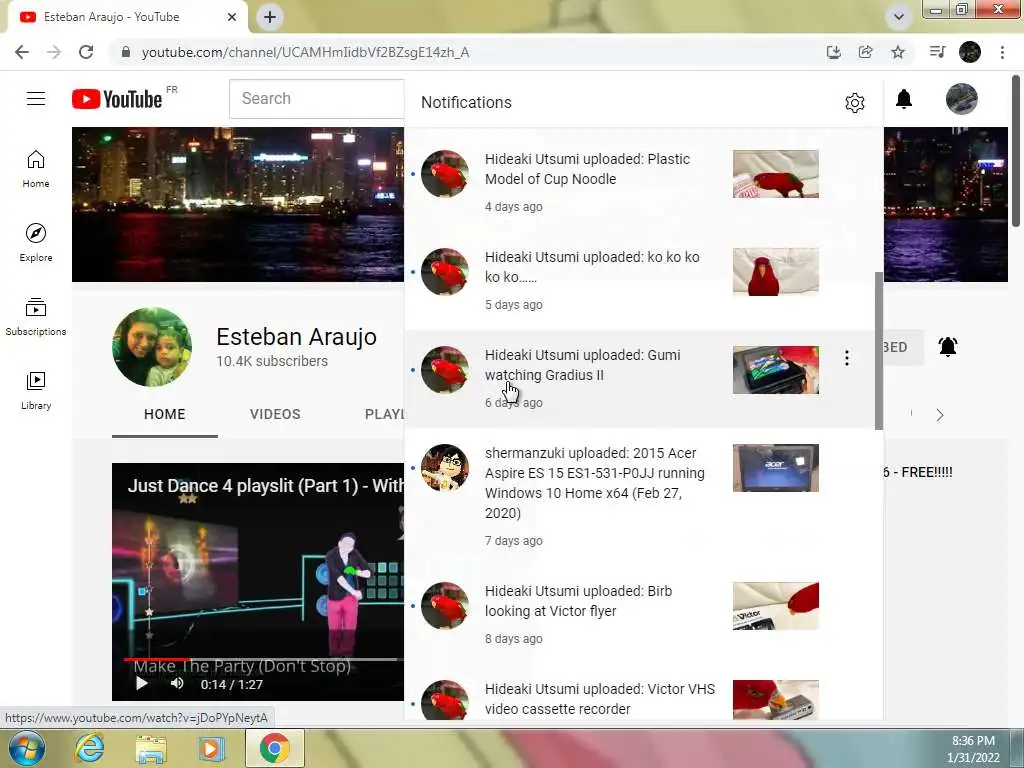Launch Internet Explorer from taskbar
This screenshot has width=1024, height=768.
(89, 749)
